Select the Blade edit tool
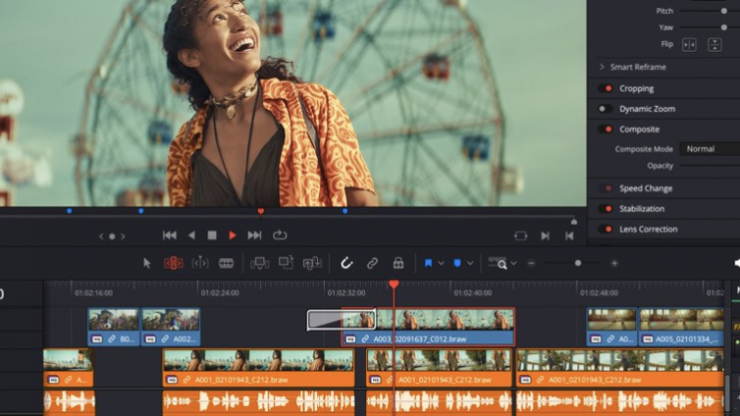 coord(226,263)
